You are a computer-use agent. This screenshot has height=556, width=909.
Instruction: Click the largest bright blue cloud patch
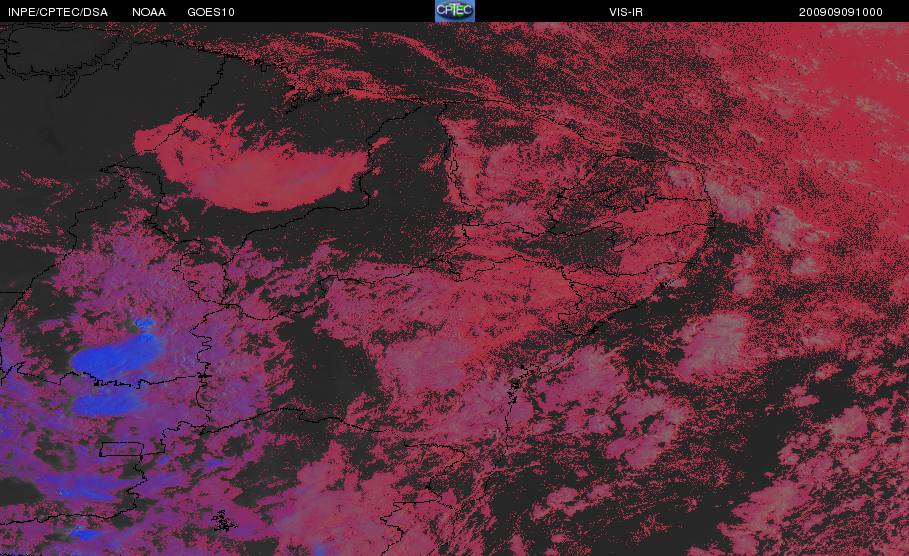pos(116,357)
